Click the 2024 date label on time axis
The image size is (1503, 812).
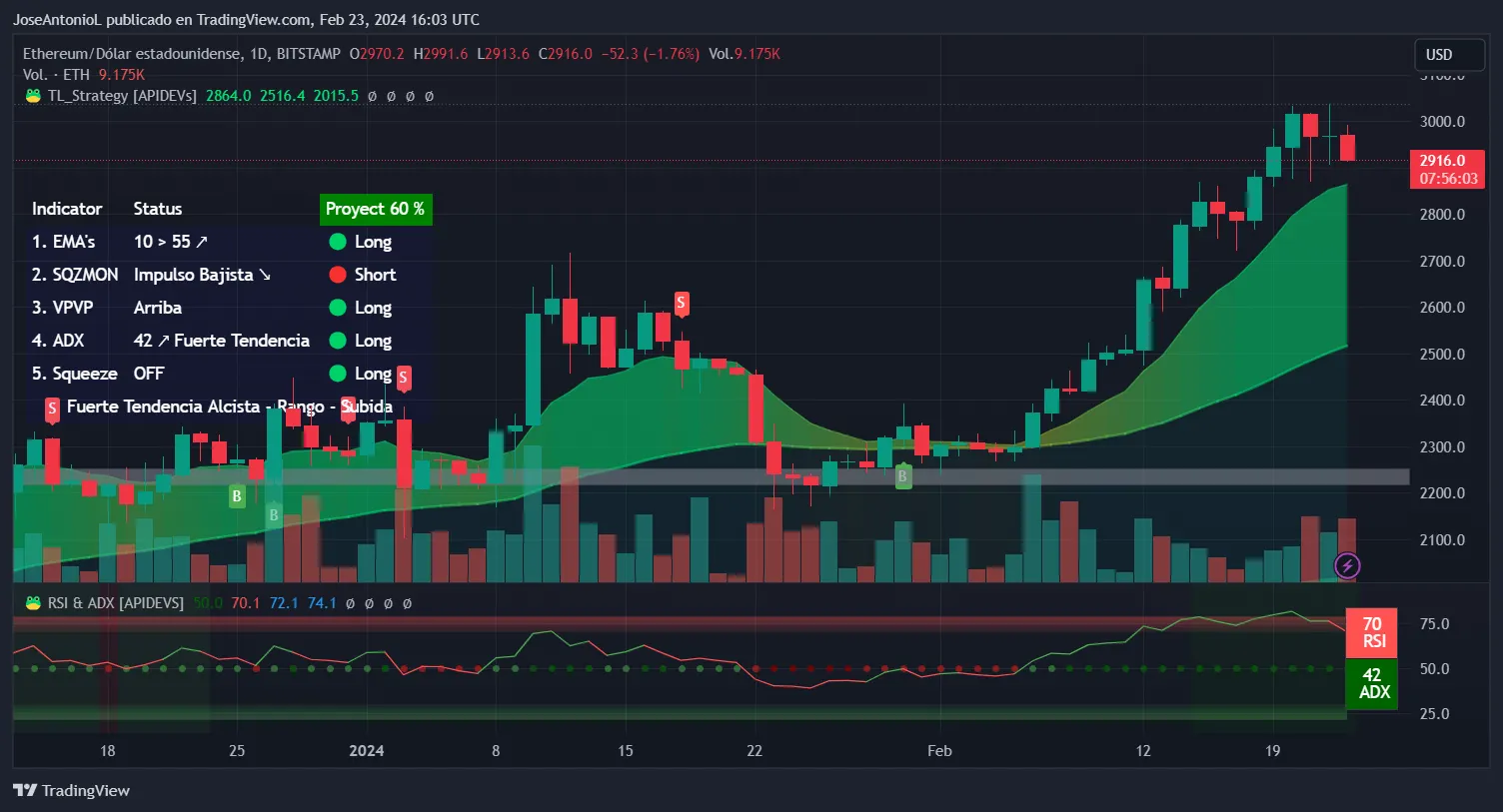[367, 751]
